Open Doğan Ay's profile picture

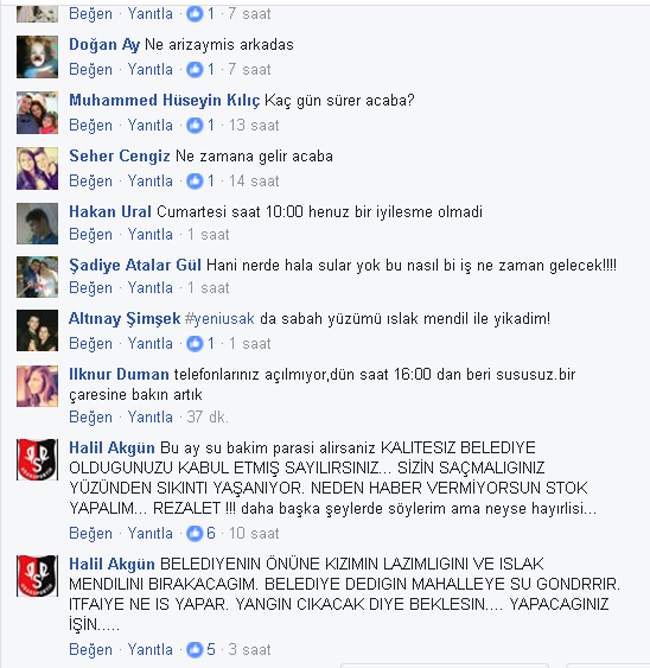click(x=37, y=57)
